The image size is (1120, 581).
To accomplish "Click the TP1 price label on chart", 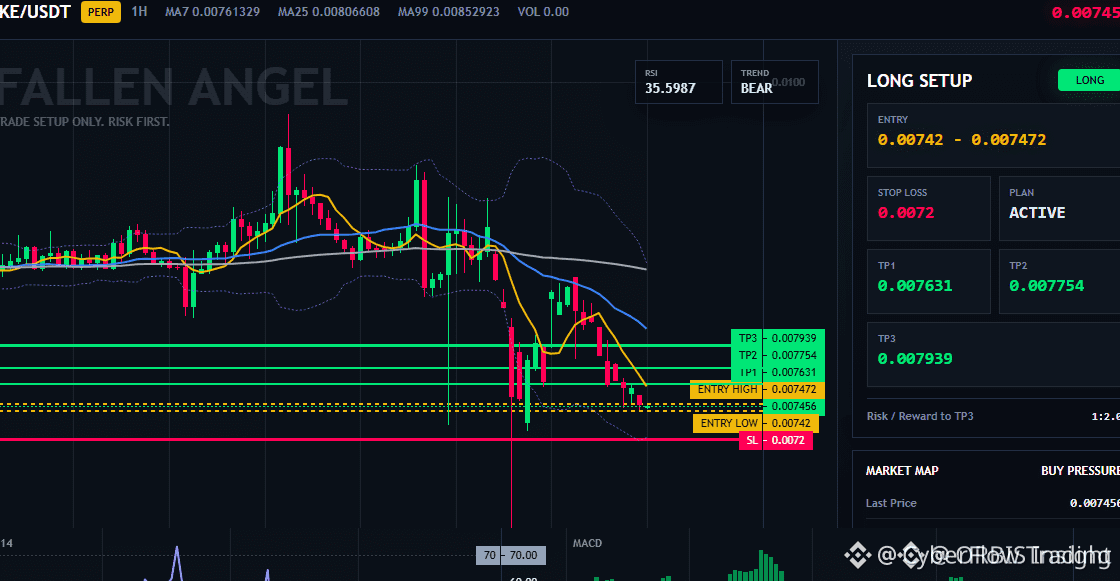I will pos(778,372).
